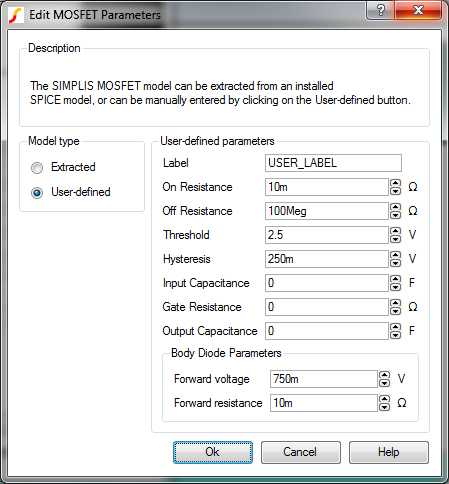Increase Hysteresis with up stepper arrow
The height and width of the screenshot is (484, 449).
(x=395, y=255)
